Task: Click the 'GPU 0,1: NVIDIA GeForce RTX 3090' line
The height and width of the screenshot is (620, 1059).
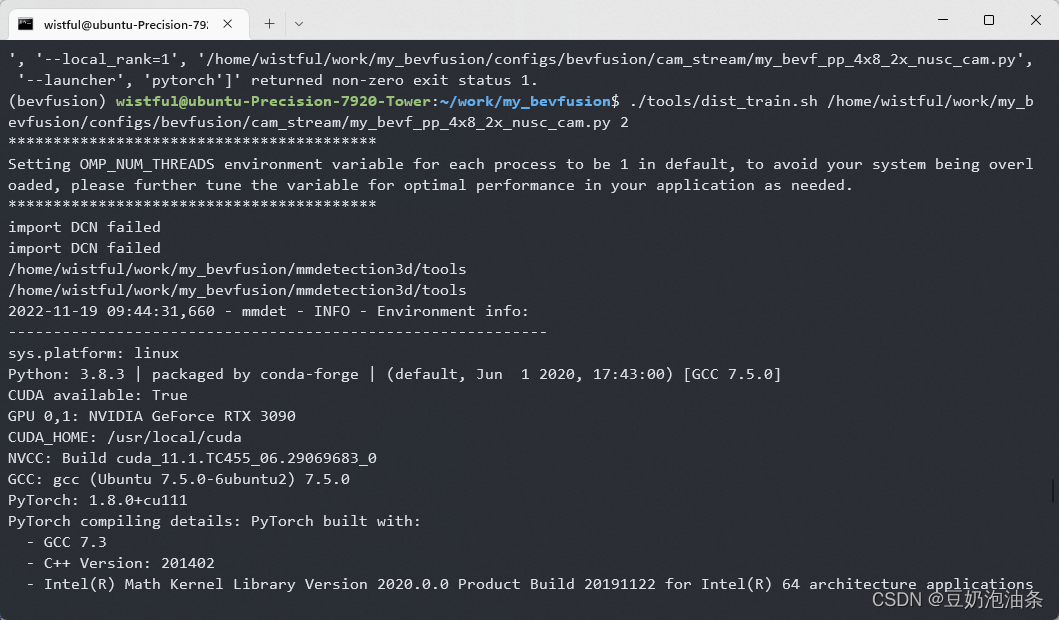Action: [x=152, y=416]
